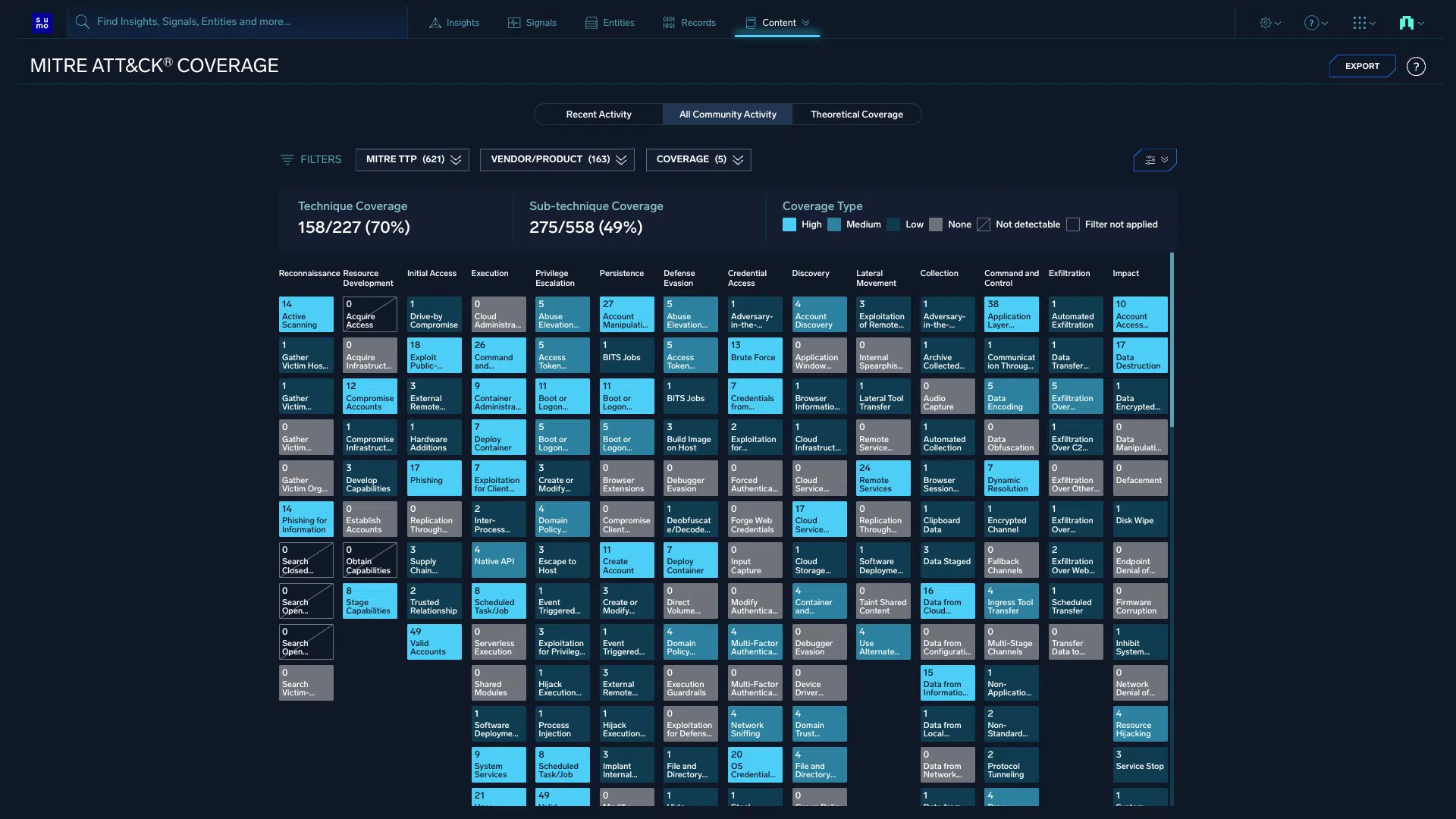
Task: Click the Filters label button
Action: click(x=311, y=160)
